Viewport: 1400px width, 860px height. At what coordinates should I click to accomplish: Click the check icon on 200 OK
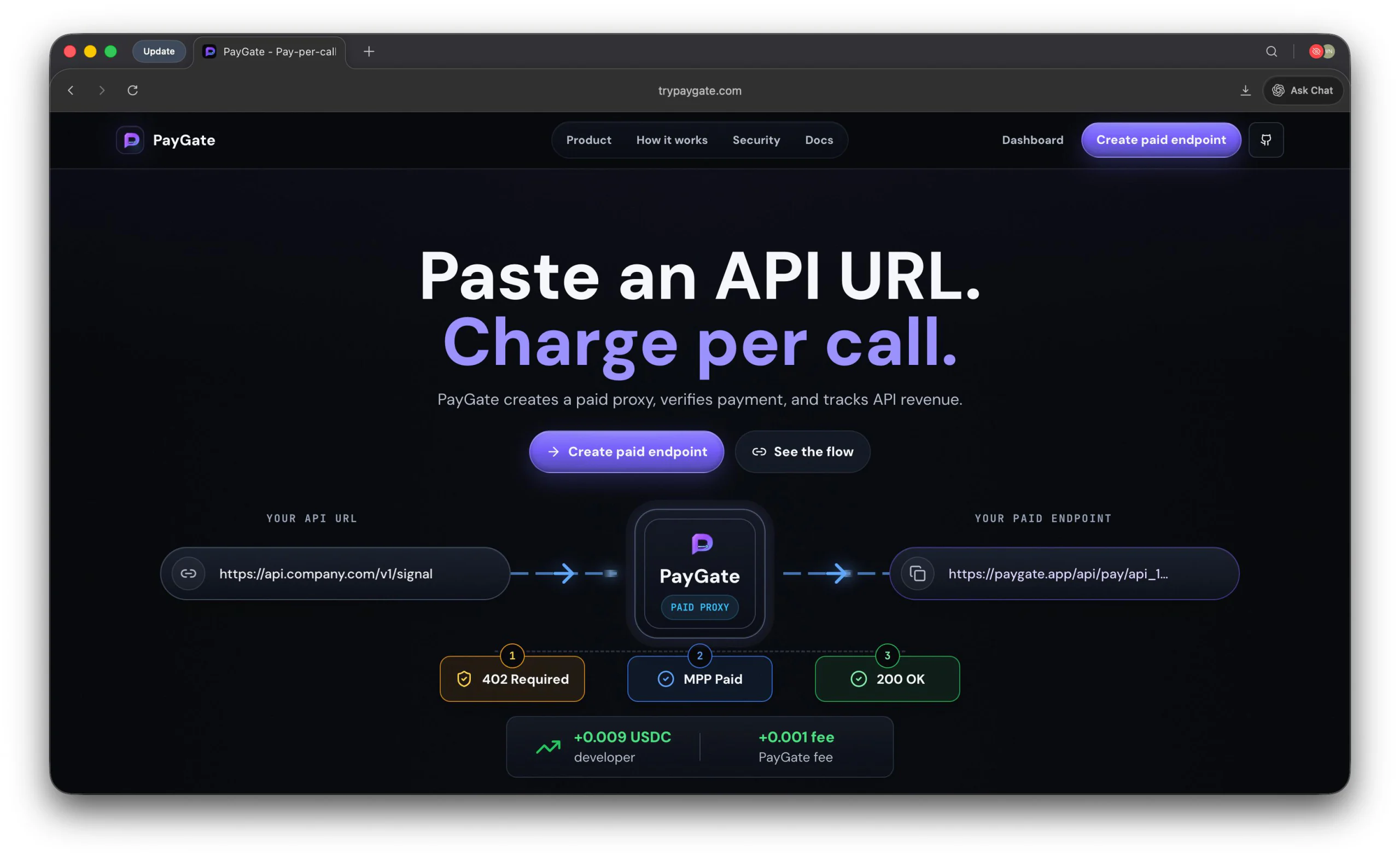858,678
